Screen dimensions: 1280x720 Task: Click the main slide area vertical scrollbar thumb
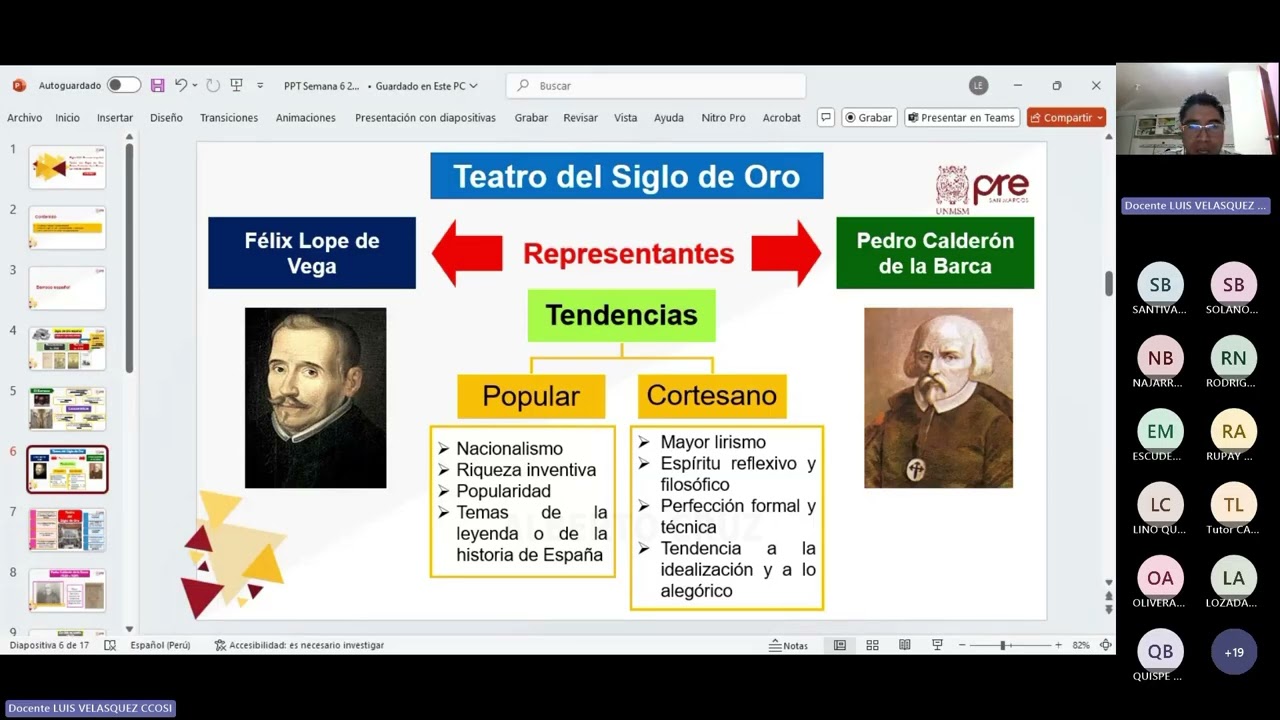[1108, 283]
